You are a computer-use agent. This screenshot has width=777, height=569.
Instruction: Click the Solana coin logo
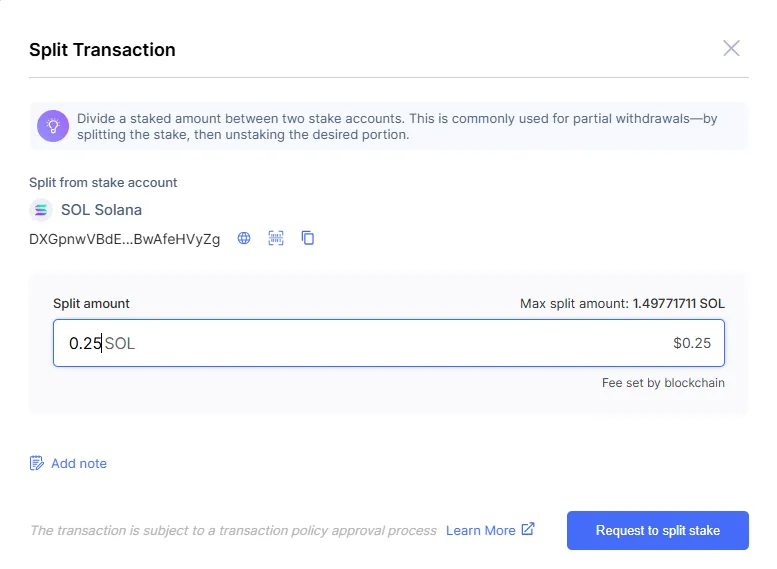41,210
